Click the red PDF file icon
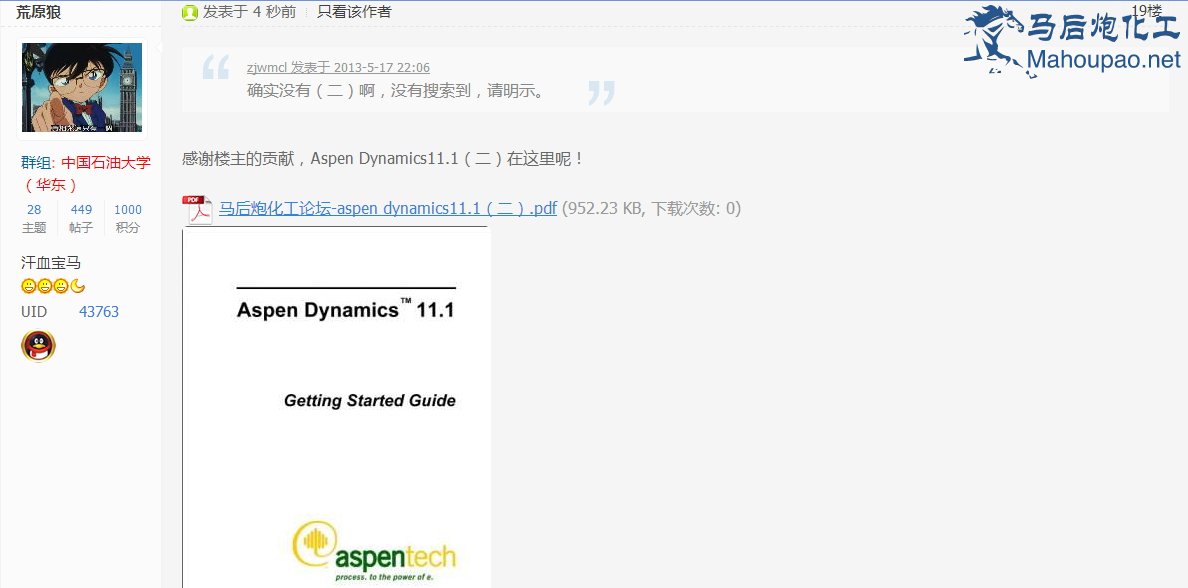Image resolution: width=1188 pixels, height=588 pixels. (197, 209)
